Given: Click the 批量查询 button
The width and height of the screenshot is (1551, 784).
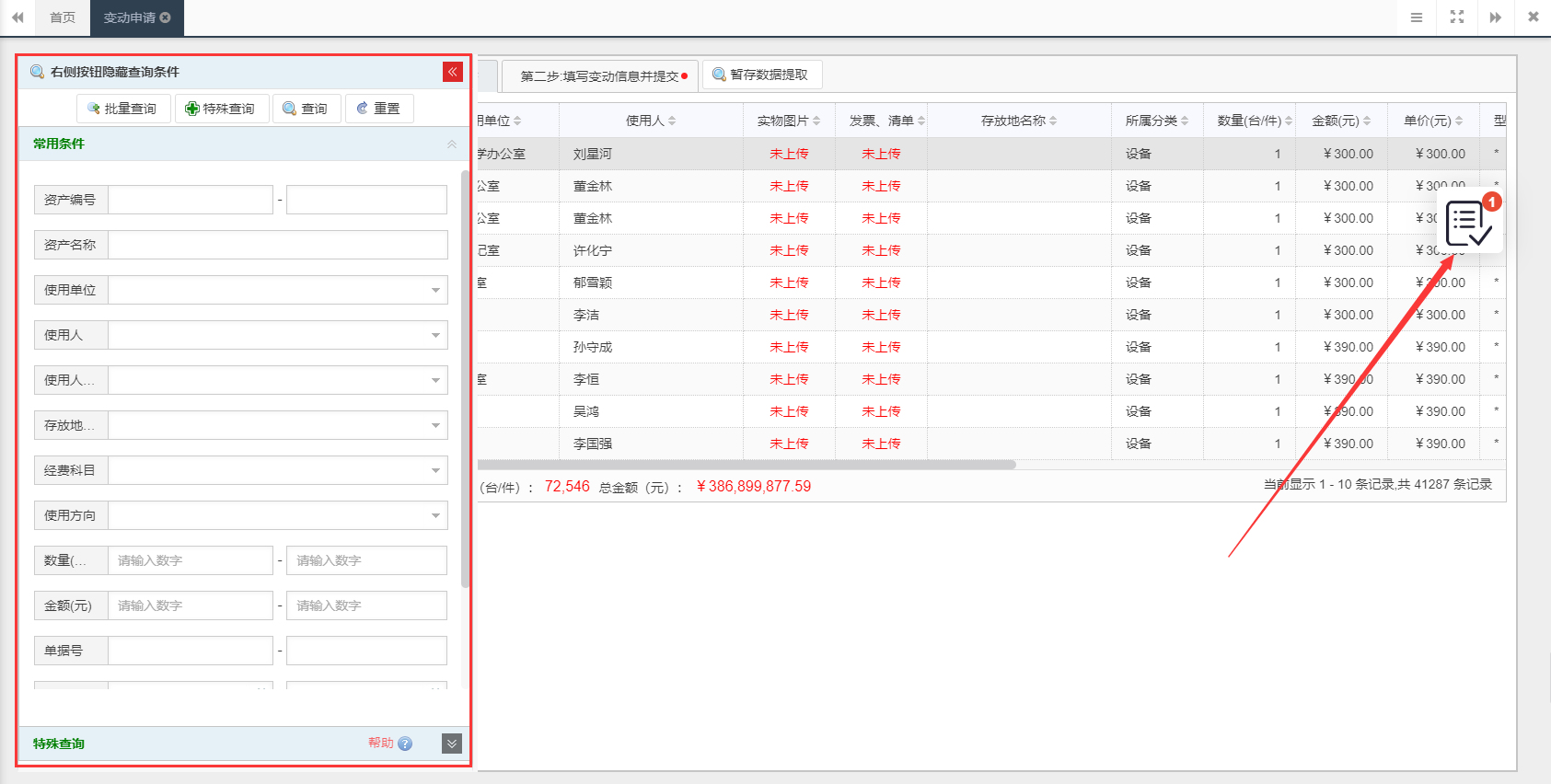Looking at the screenshot, I should point(122,109).
